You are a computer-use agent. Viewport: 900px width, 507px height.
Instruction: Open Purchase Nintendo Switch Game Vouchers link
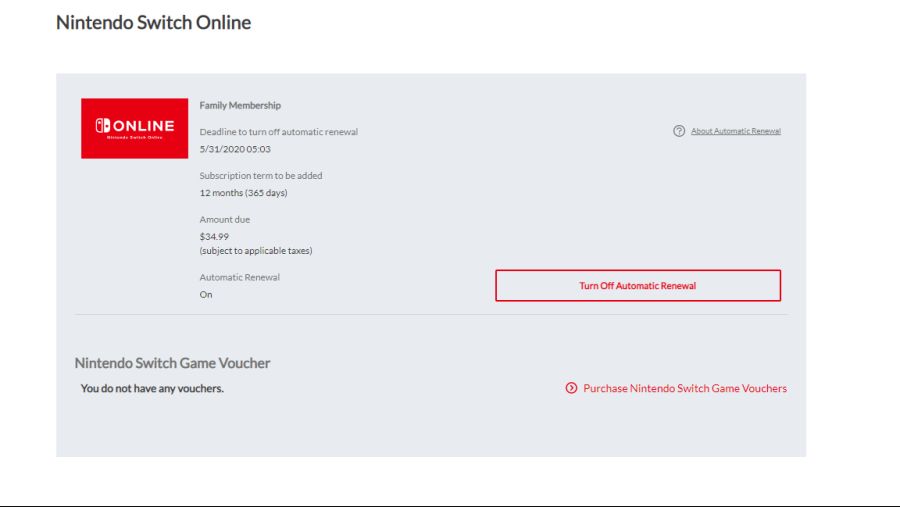pyautogui.click(x=685, y=388)
